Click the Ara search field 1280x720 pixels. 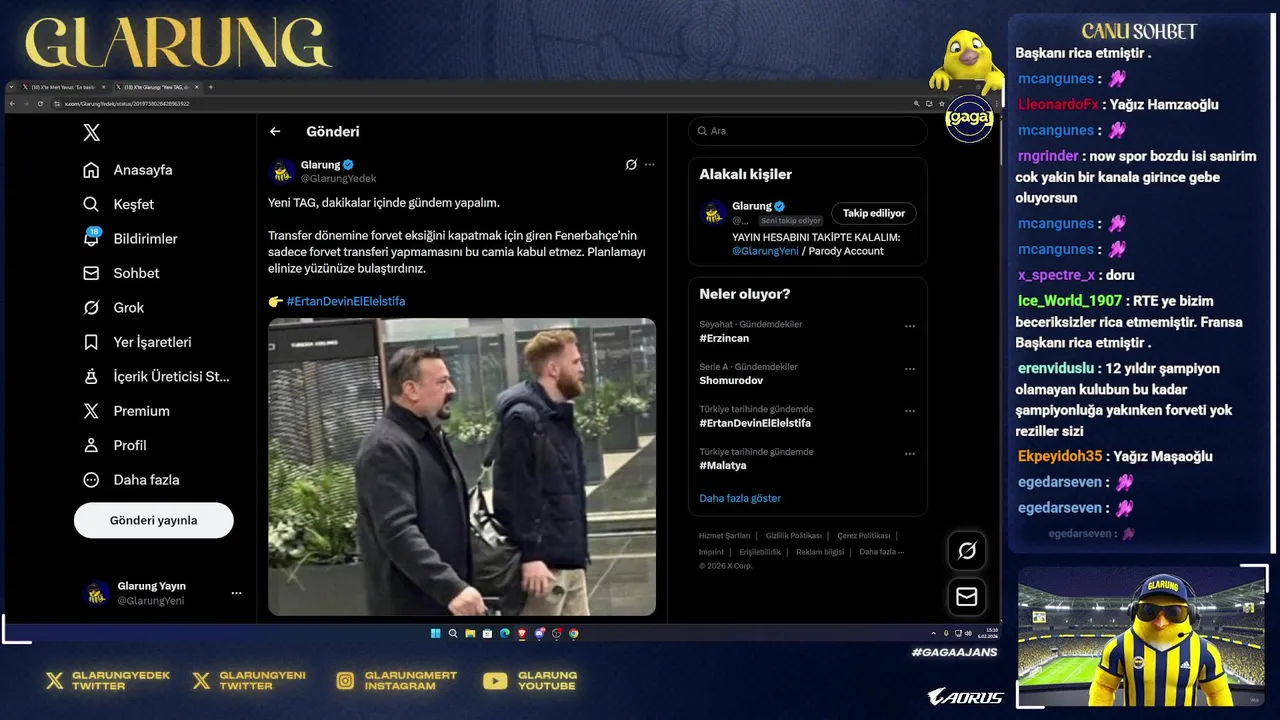point(807,131)
